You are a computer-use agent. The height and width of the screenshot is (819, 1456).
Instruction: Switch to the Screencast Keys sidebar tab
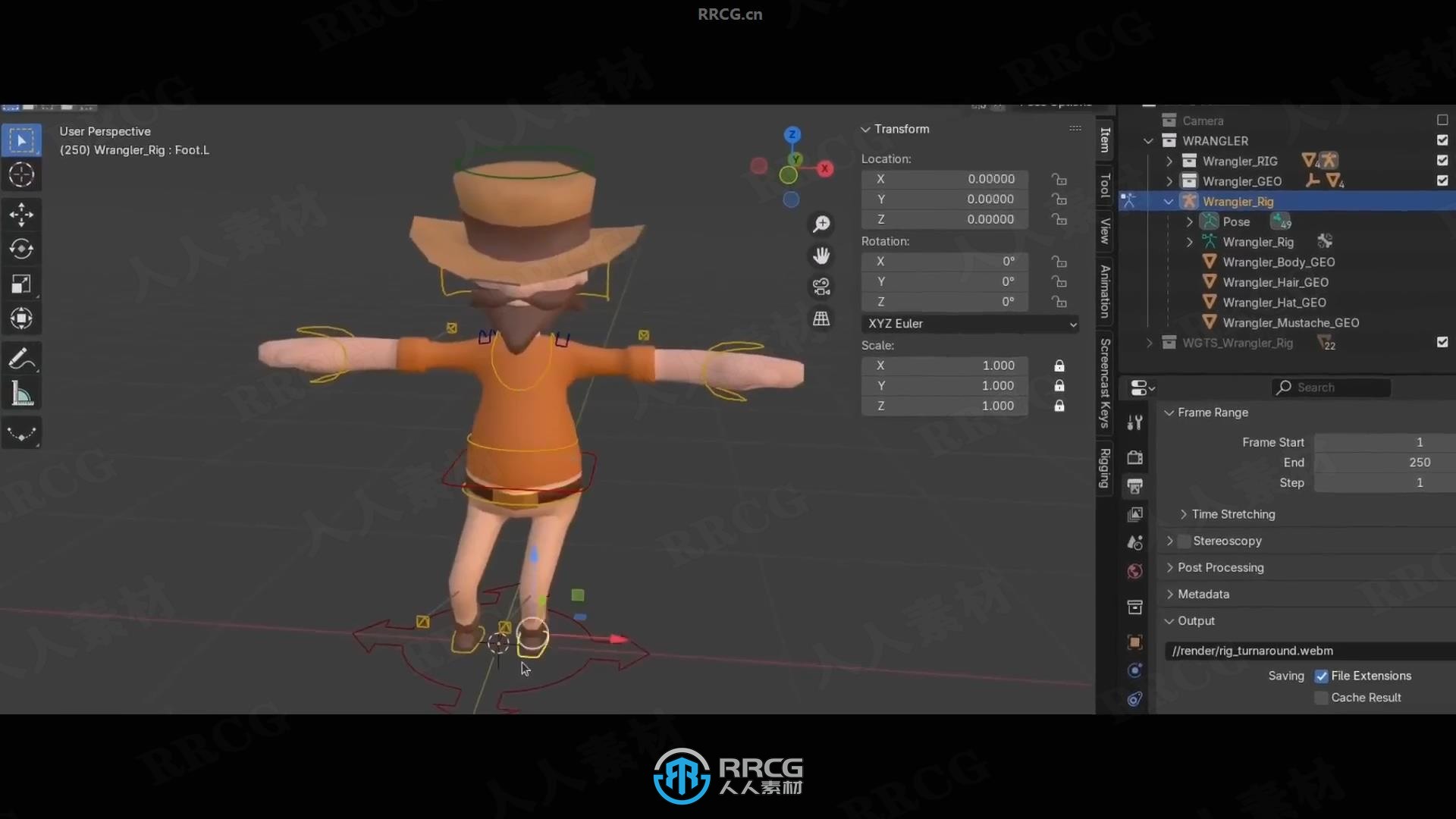point(1106,383)
